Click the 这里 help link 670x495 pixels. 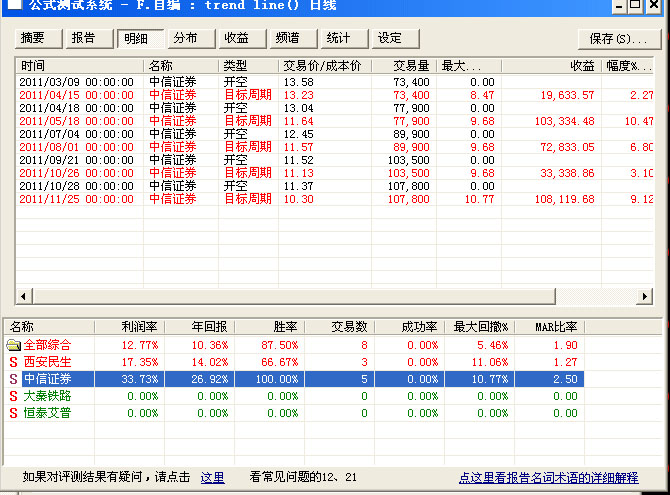tap(212, 477)
